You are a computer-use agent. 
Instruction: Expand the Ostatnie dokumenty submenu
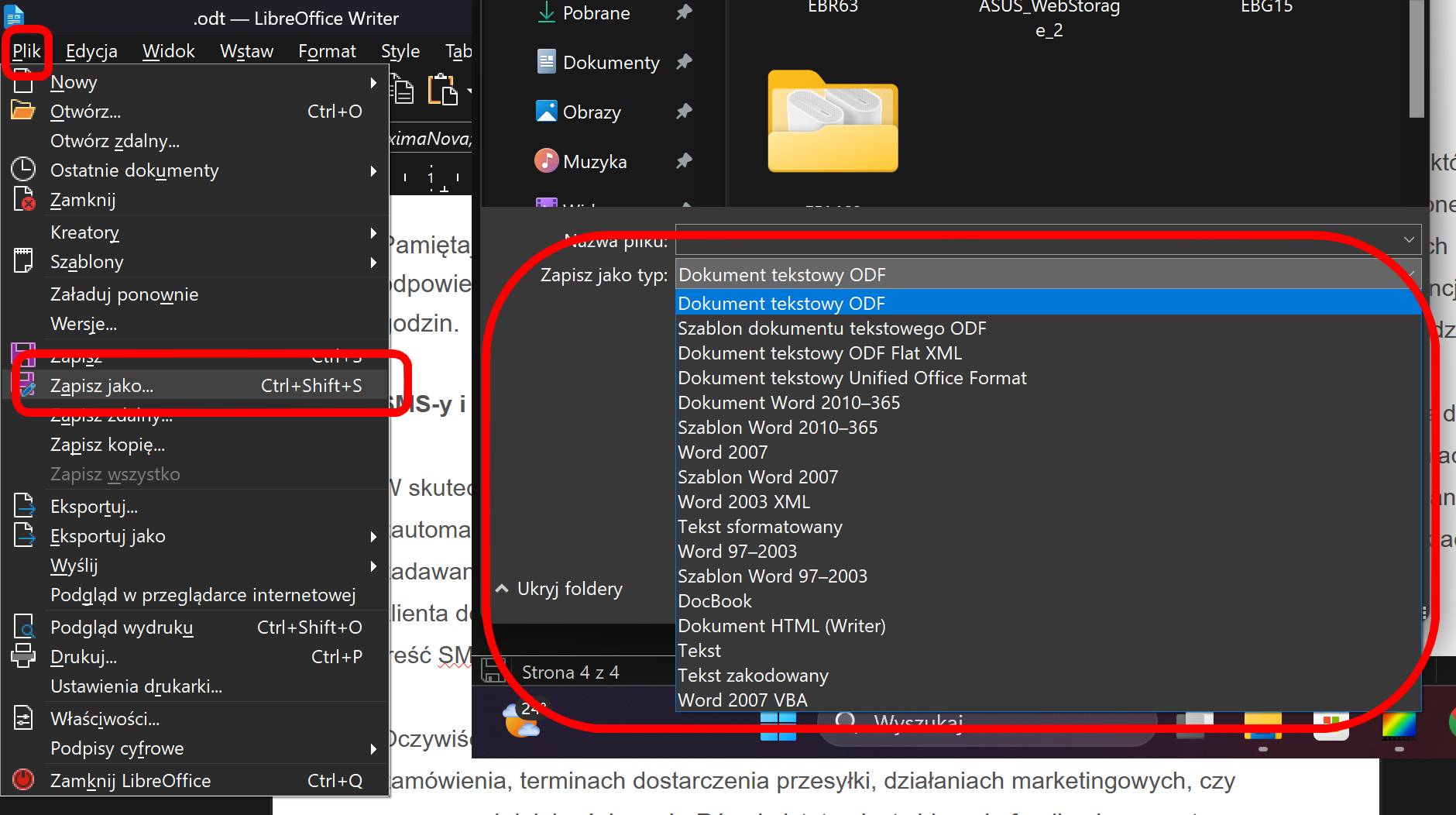tap(373, 170)
